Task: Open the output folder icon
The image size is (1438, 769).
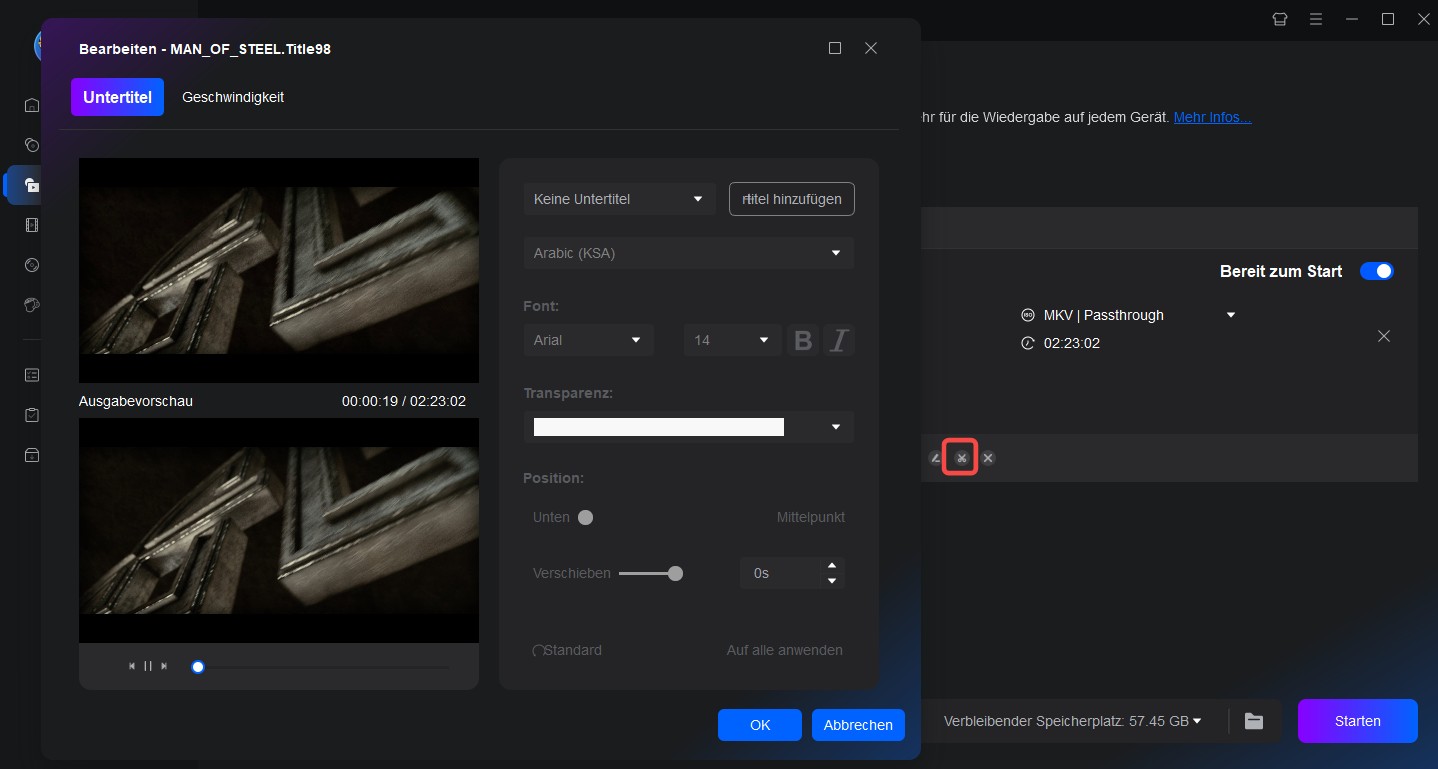Action: [1254, 721]
